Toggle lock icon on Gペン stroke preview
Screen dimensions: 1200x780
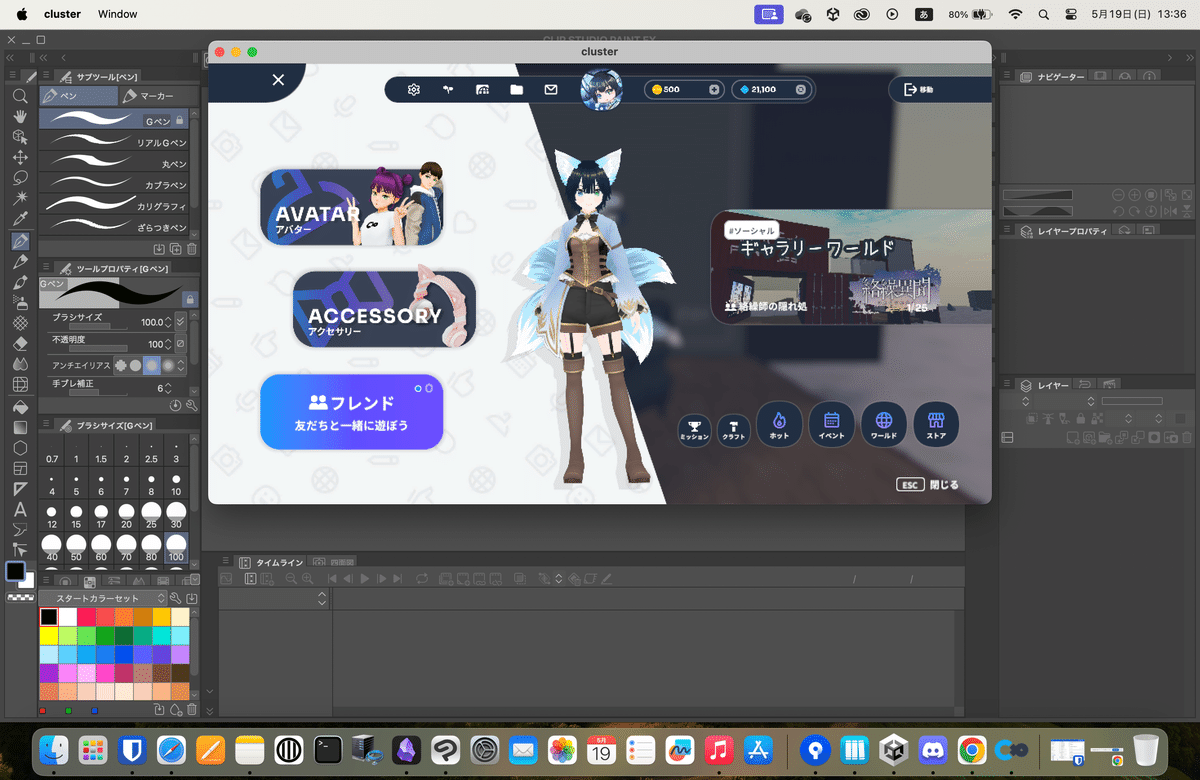coord(189,299)
